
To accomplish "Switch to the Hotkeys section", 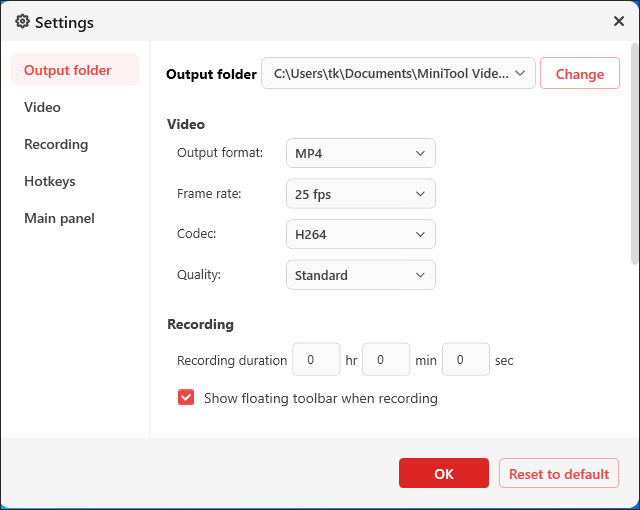I will coord(50,181).
